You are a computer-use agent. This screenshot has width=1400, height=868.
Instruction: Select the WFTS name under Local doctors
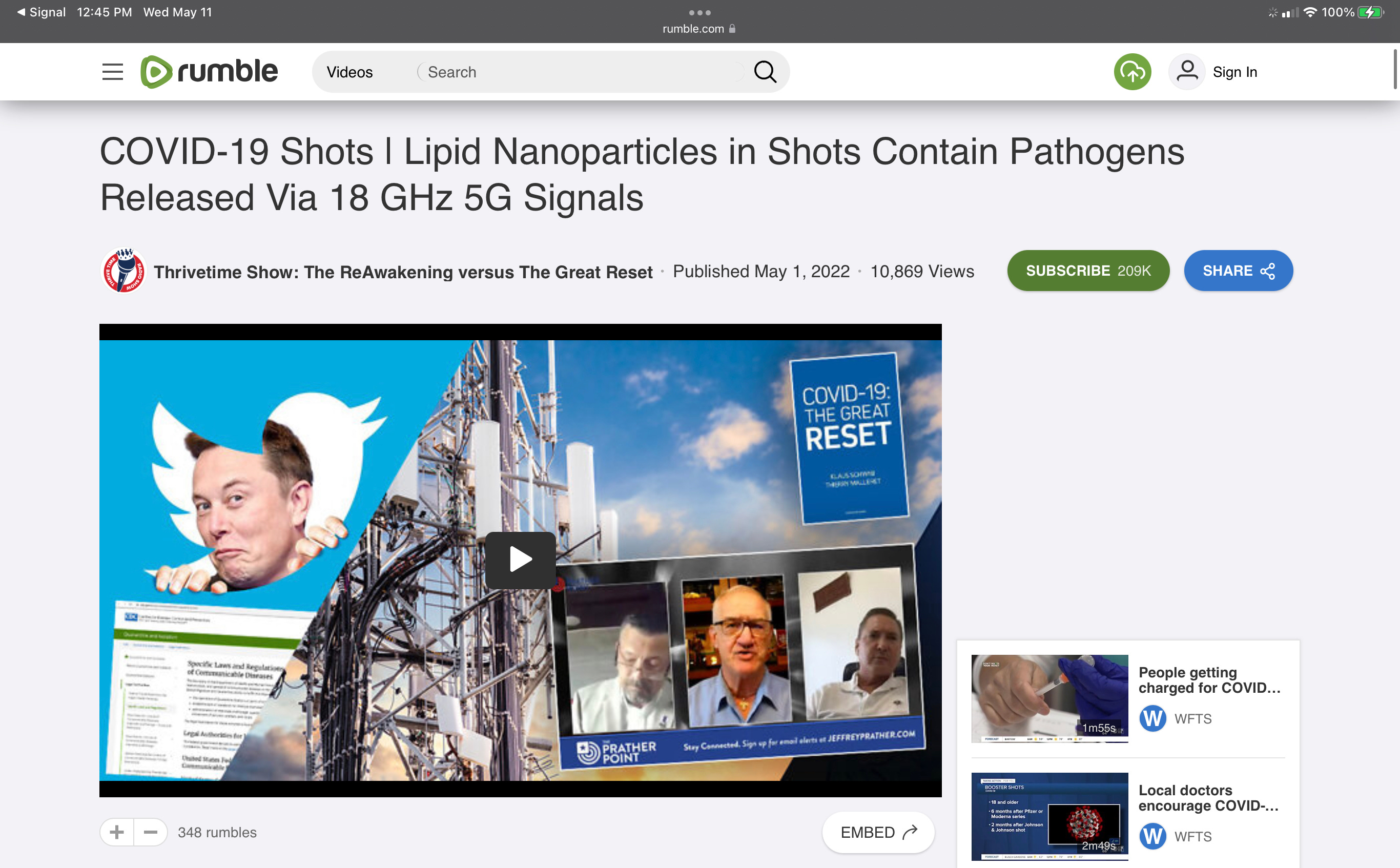point(1192,836)
